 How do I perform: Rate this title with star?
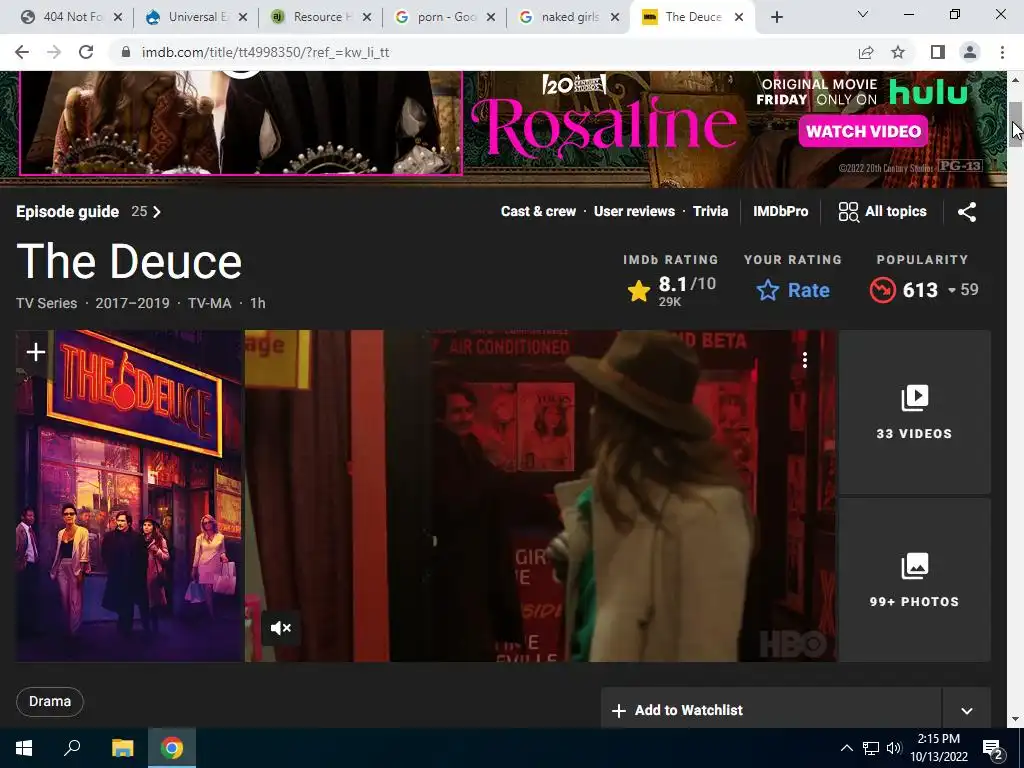793,290
